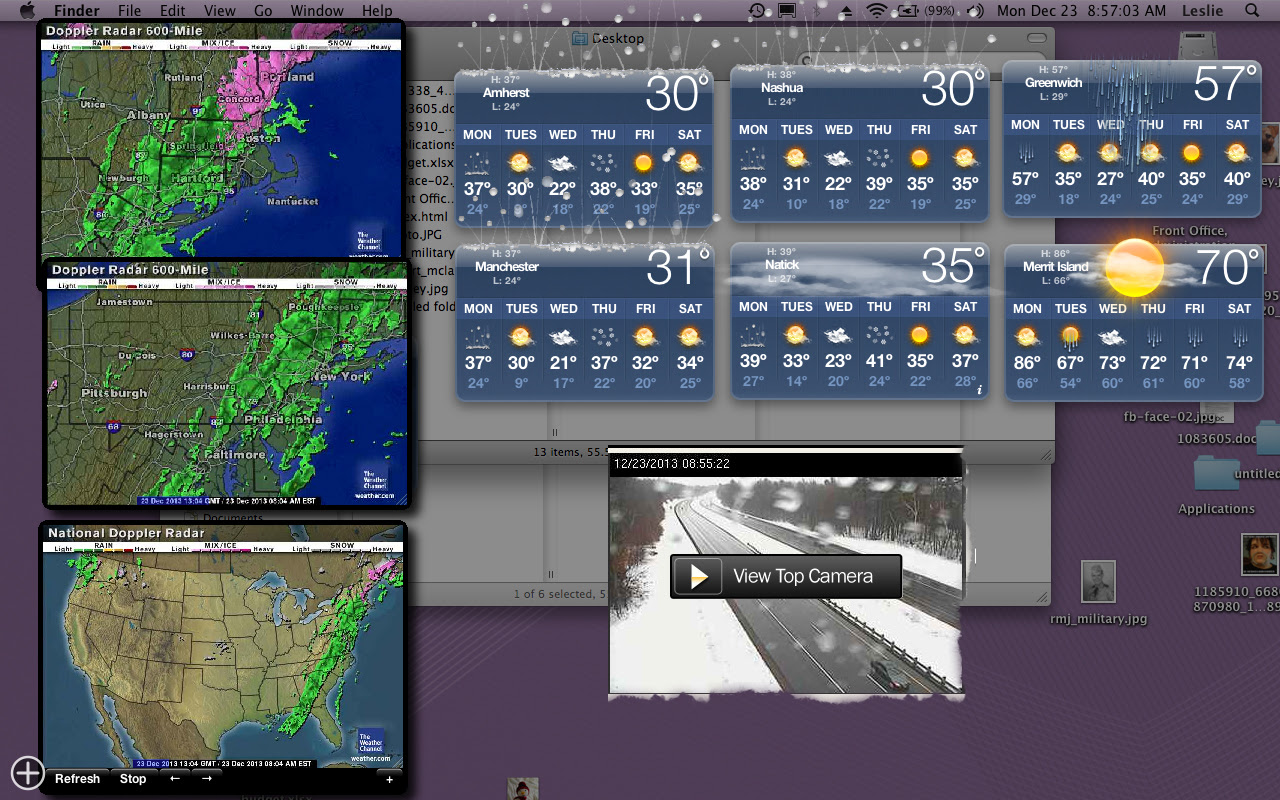This screenshot has height=800, width=1280.
Task: Open the Edit menu
Action: point(173,11)
